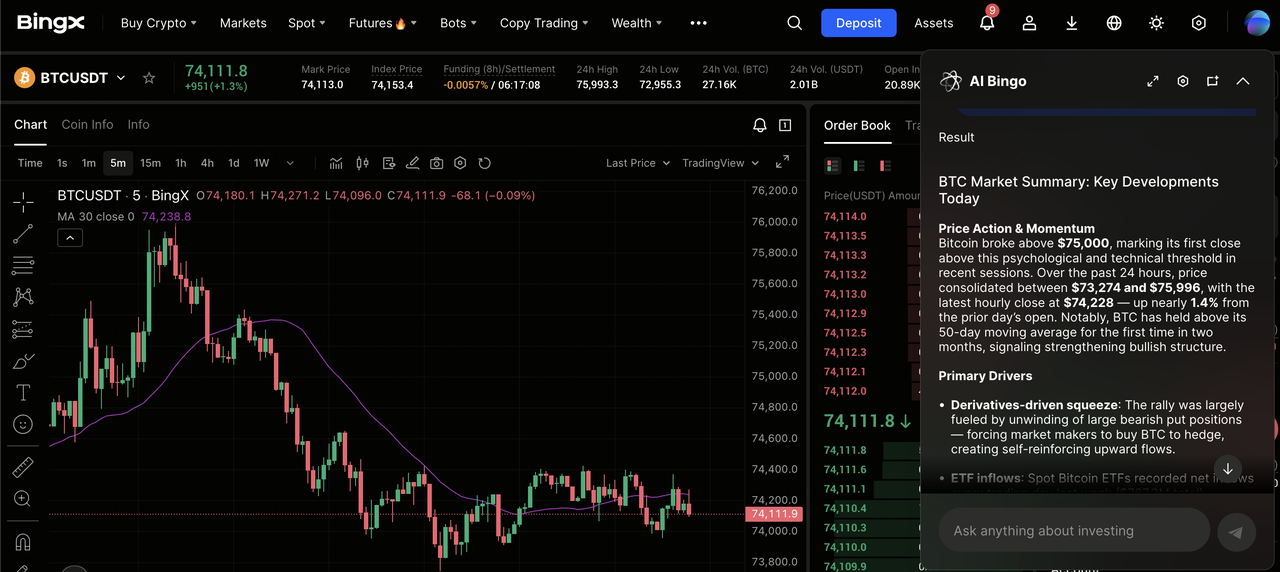1280x572 pixels.
Task: Select the 15m timeframe interval
Action: [150, 163]
